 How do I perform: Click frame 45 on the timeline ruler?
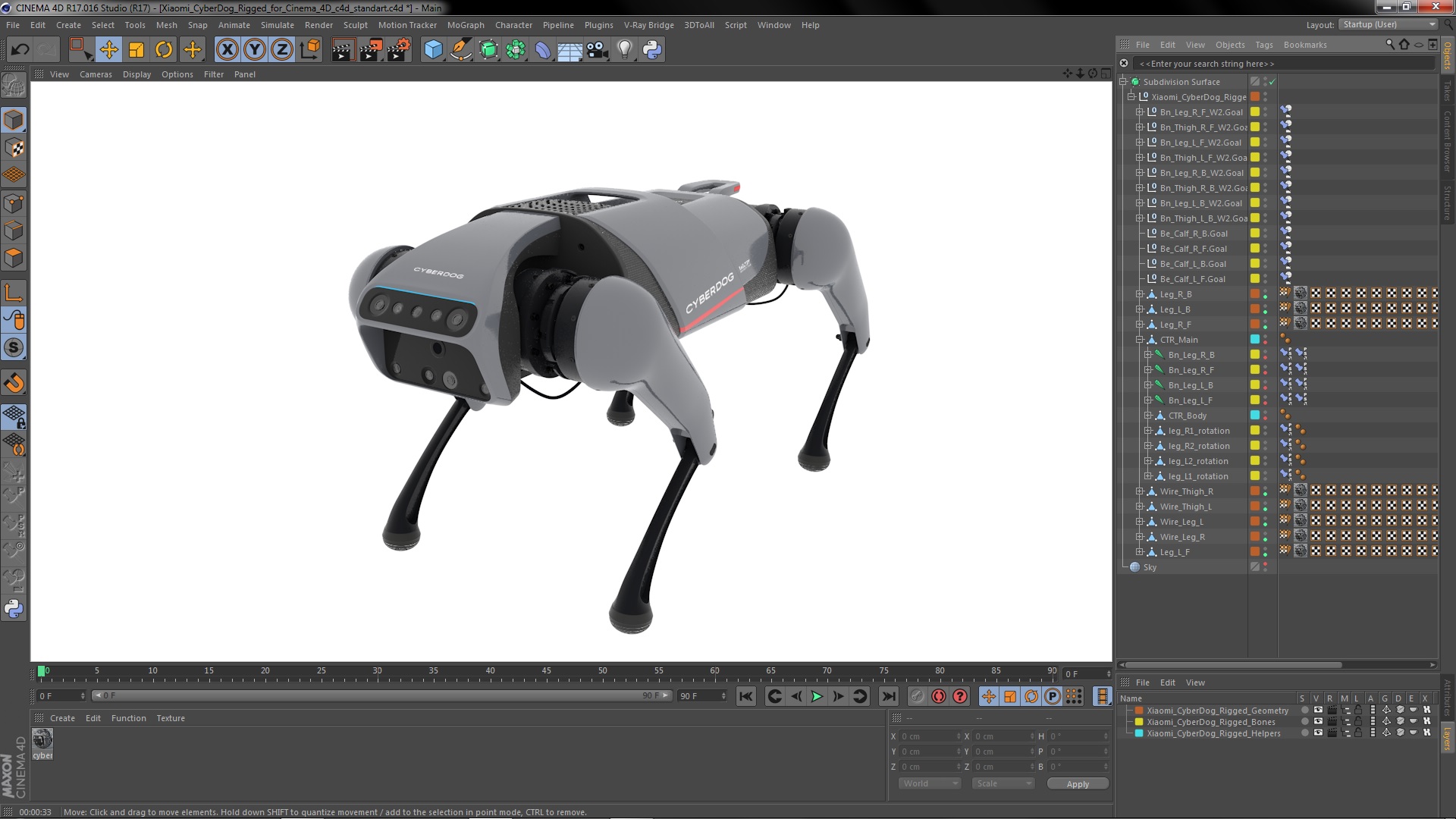[x=546, y=671]
